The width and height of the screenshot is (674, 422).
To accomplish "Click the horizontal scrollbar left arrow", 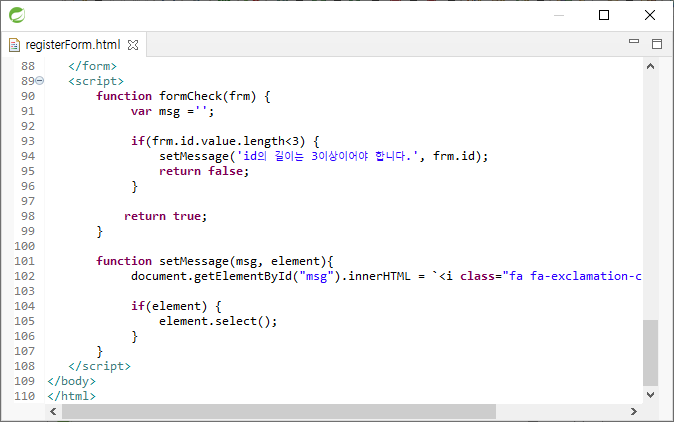I will pyautogui.click(x=53, y=412).
